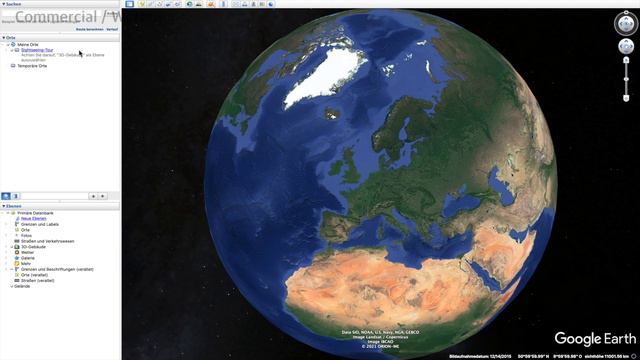Select the Orte layer row

tap(25, 230)
